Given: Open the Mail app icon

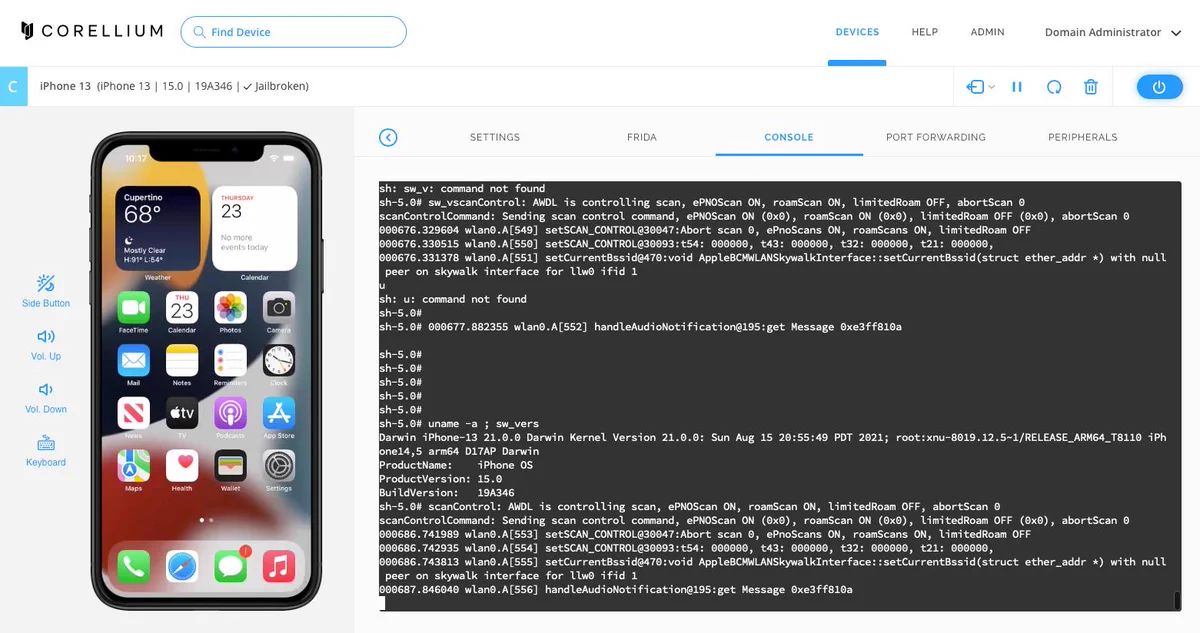Looking at the screenshot, I should pyautogui.click(x=133, y=361).
